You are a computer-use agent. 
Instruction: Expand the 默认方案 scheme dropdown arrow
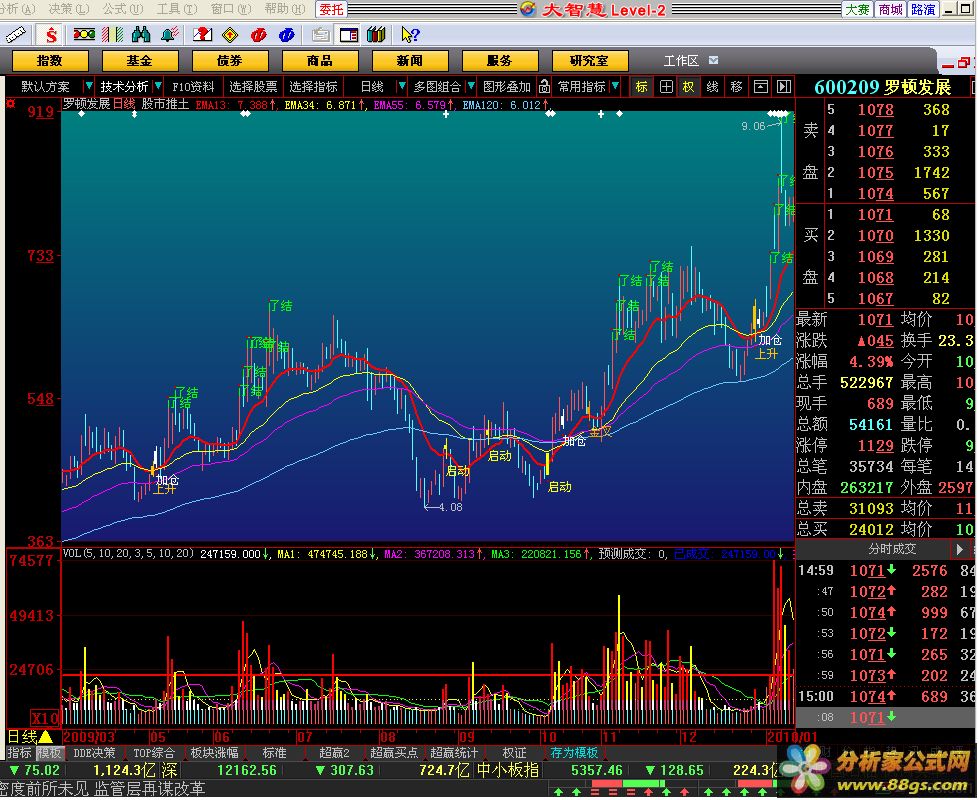pyautogui.click(x=89, y=86)
